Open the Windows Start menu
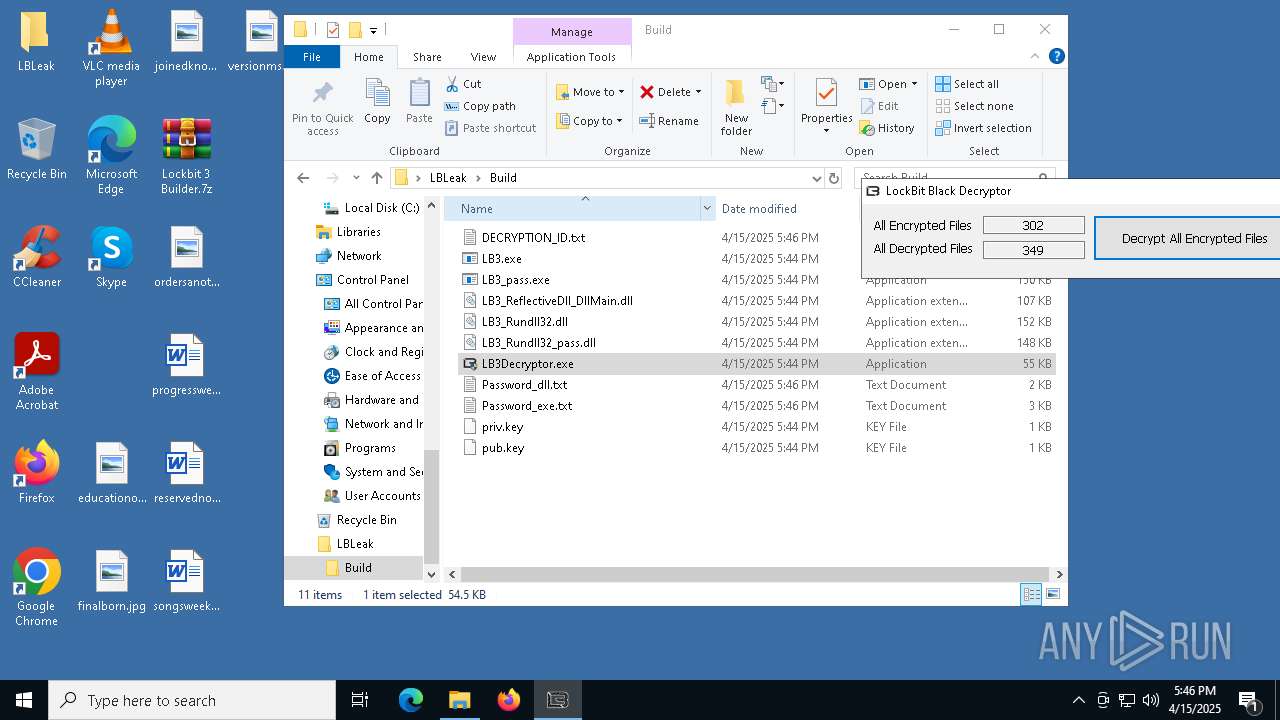This screenshot has height=720, width=1280. point(24,700)
